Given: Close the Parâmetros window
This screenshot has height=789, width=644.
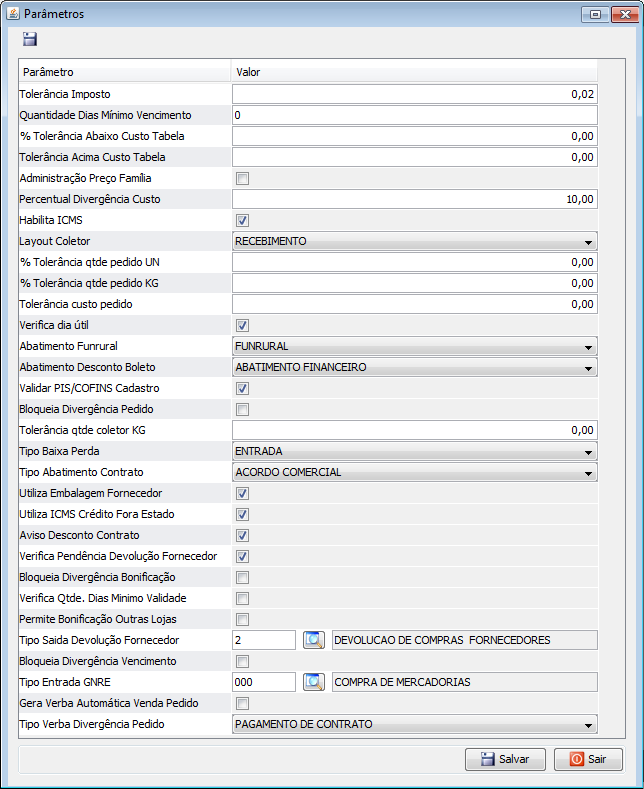Looking at the screenshot, I should (x=625, y=14).
